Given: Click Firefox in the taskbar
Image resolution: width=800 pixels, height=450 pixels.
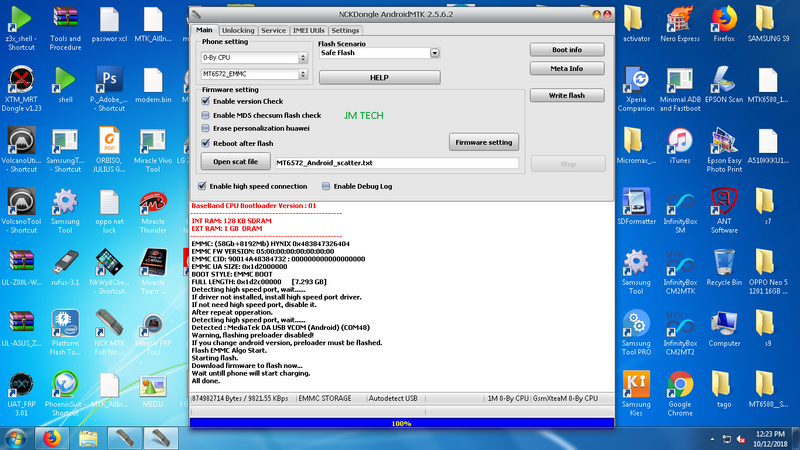Looking at the screenshot, I should [52, 439].
